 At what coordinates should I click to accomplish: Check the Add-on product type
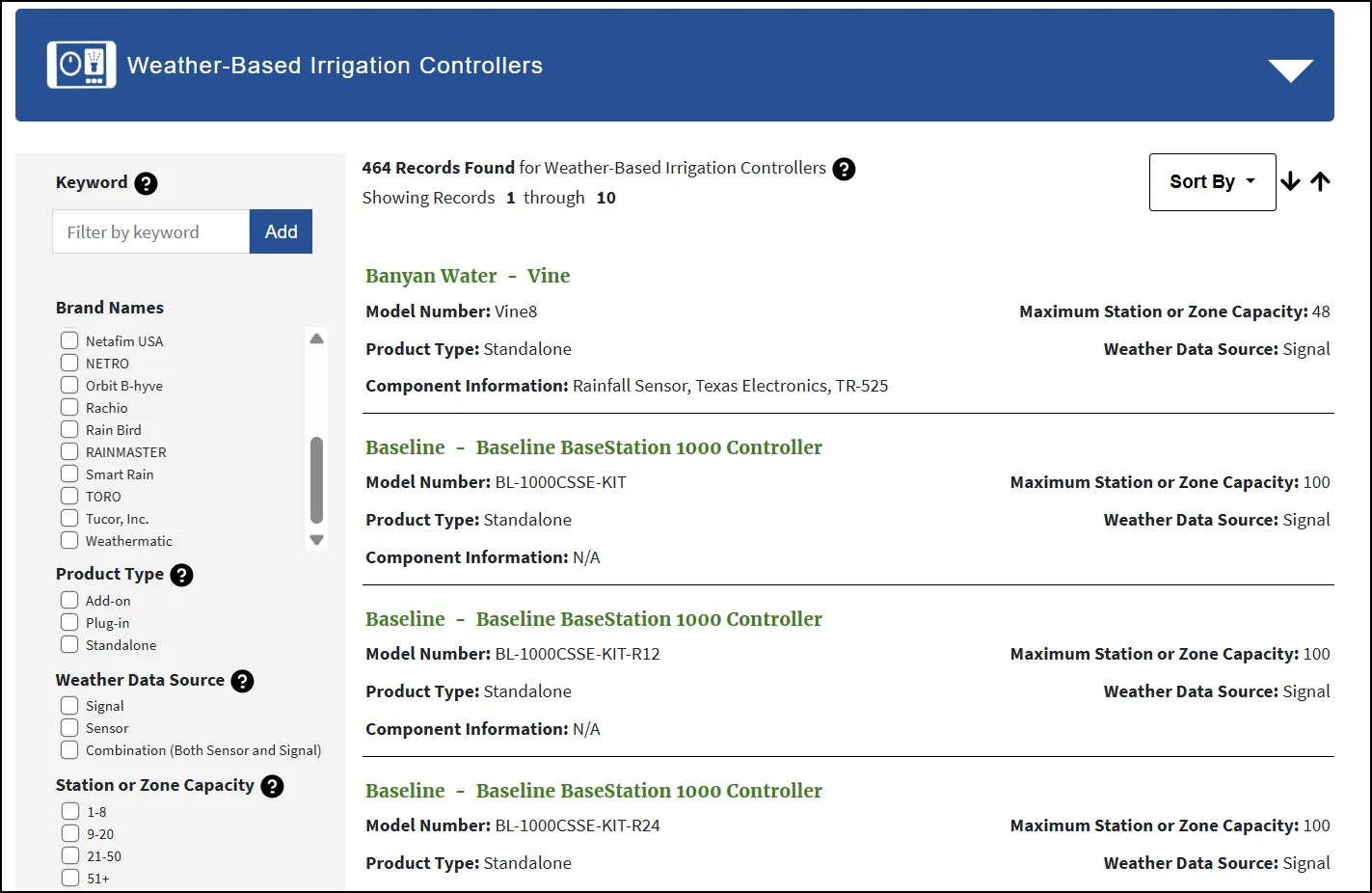point(69,600)
